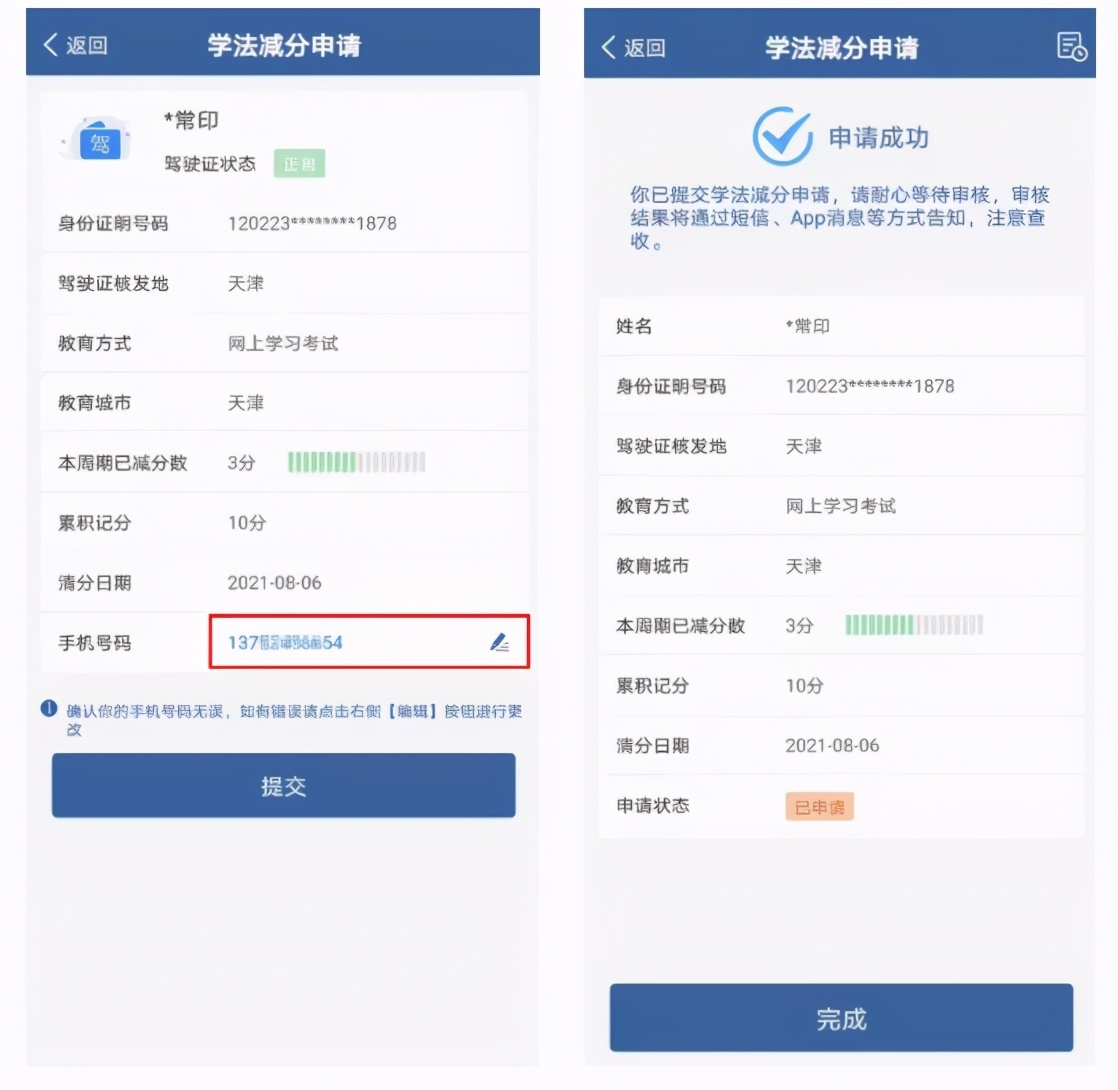Tap the pencil edit icon beside phone number
The height and width of the screenshot is (1090, 1118).
click(500, 642)
